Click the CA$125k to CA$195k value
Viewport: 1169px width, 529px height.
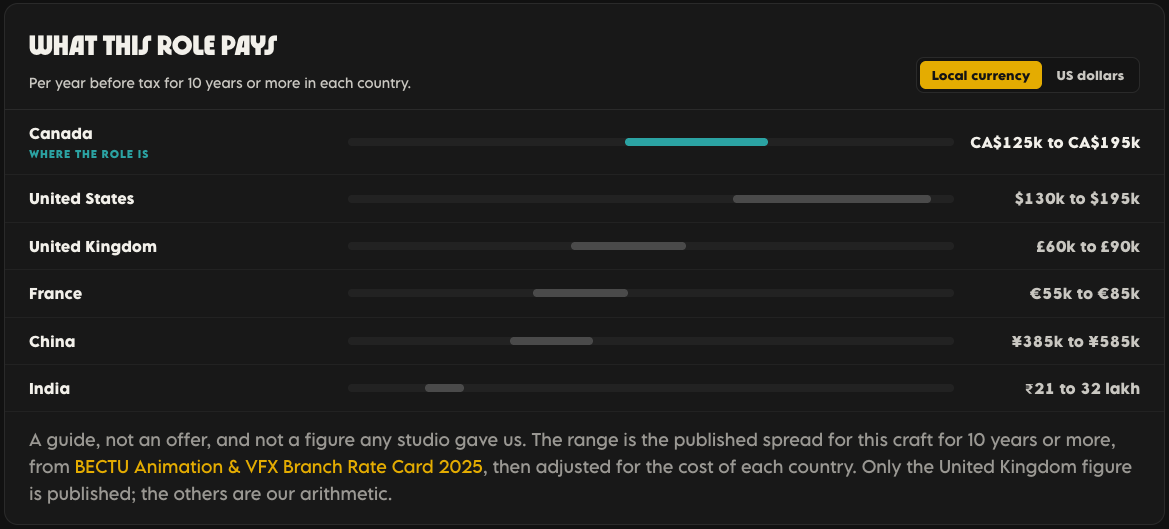tap(1055, 142)
